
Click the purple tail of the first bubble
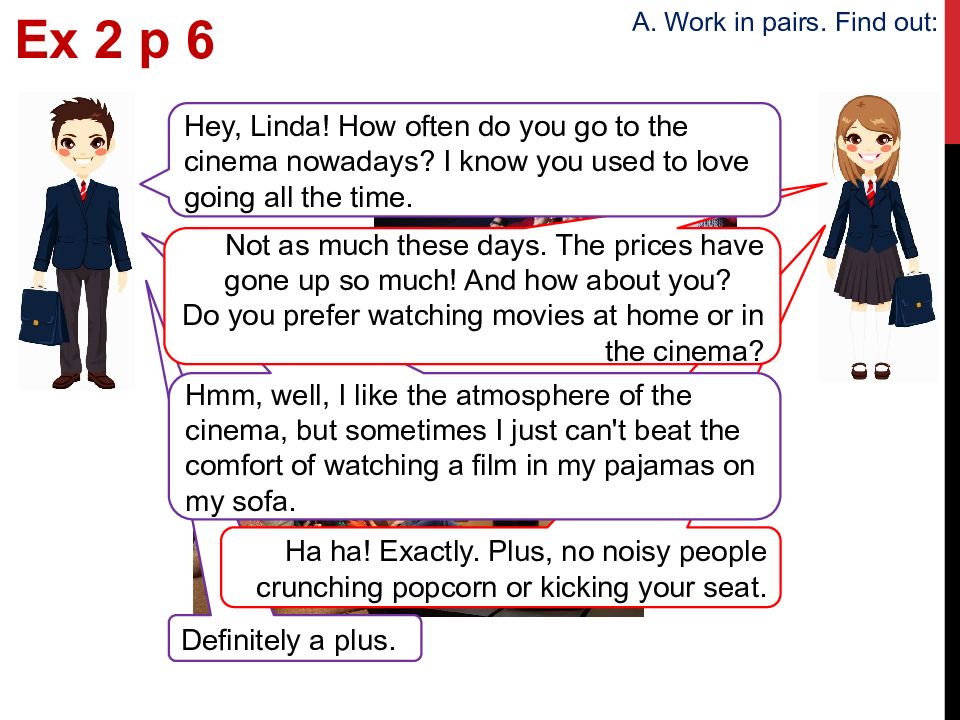(x=156, y=186)
